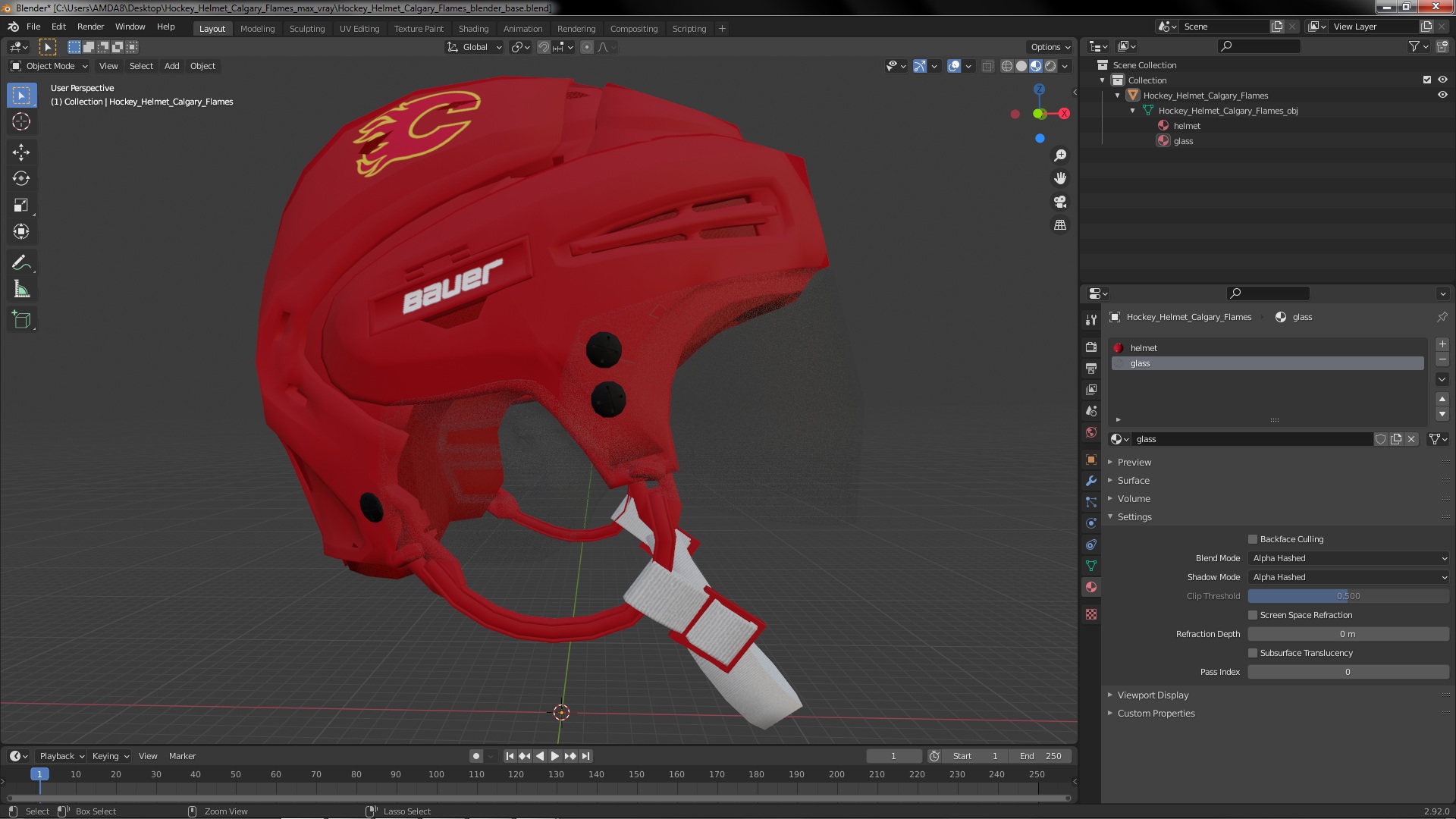This screenshot has width=1456, height=819.
Task: Toggle camera view icon
Action: 1060,202
